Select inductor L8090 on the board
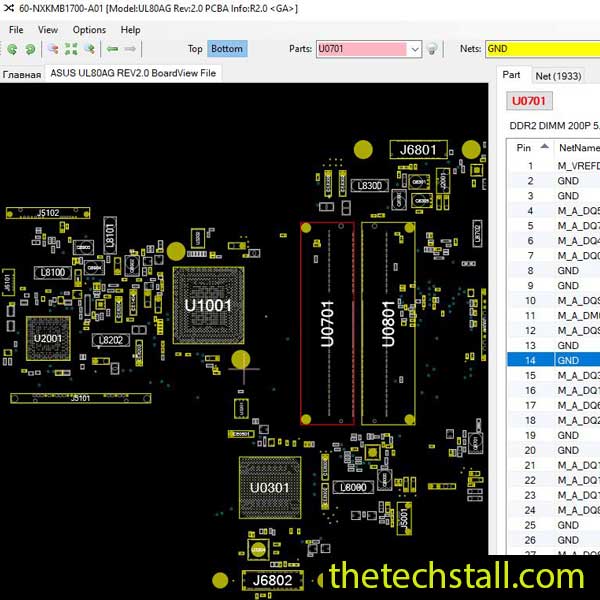 pyautogui.click(x=353, y=488)
